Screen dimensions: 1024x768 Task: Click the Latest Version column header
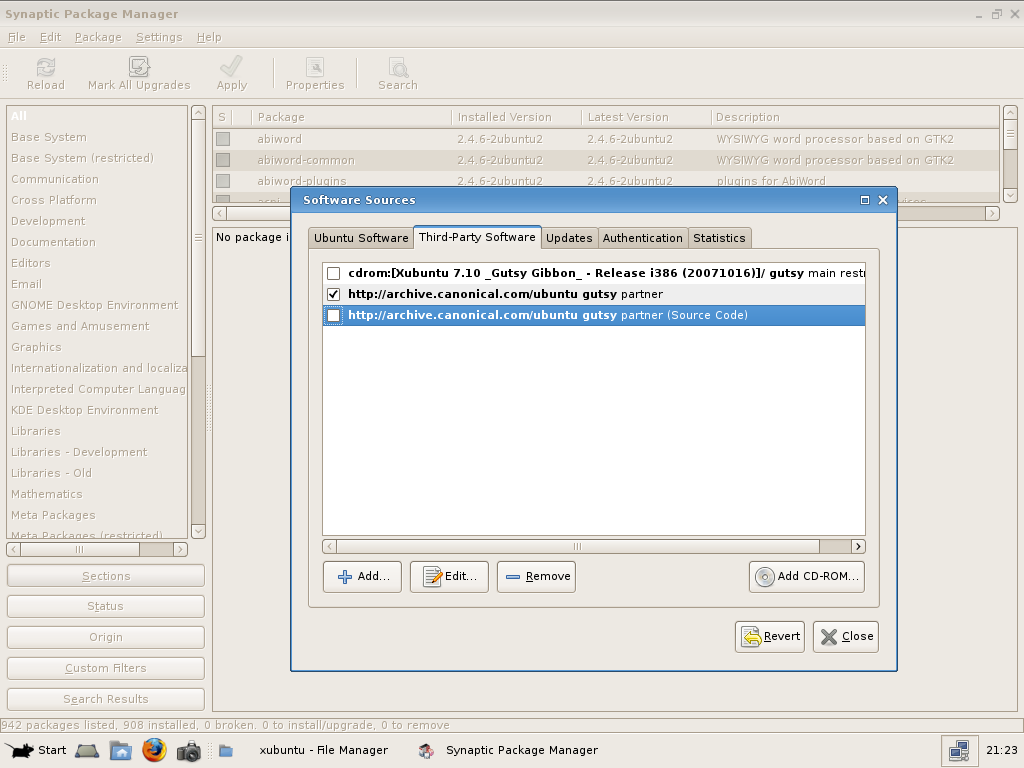click(647, 118)
